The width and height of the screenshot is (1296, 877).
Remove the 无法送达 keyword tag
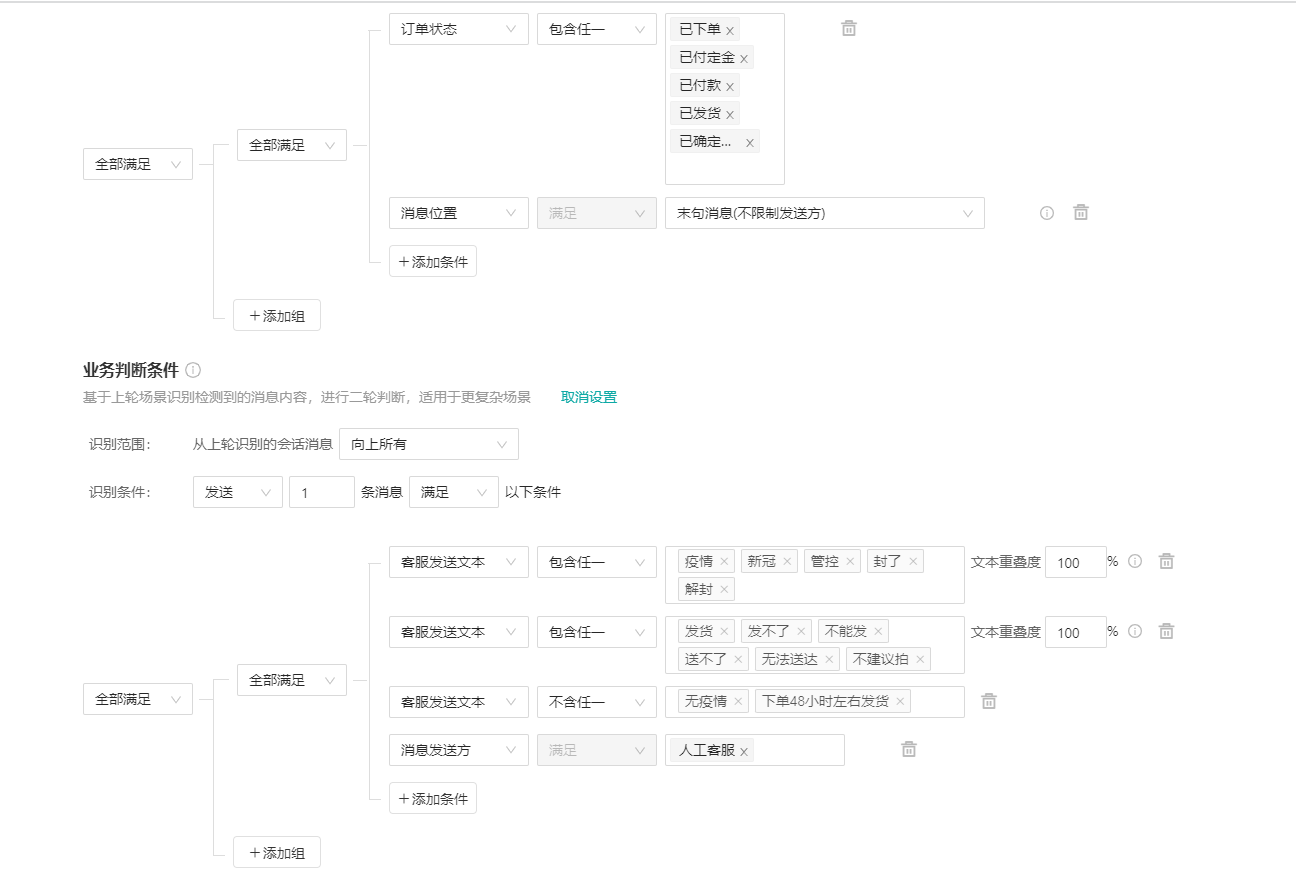point(829,660)
